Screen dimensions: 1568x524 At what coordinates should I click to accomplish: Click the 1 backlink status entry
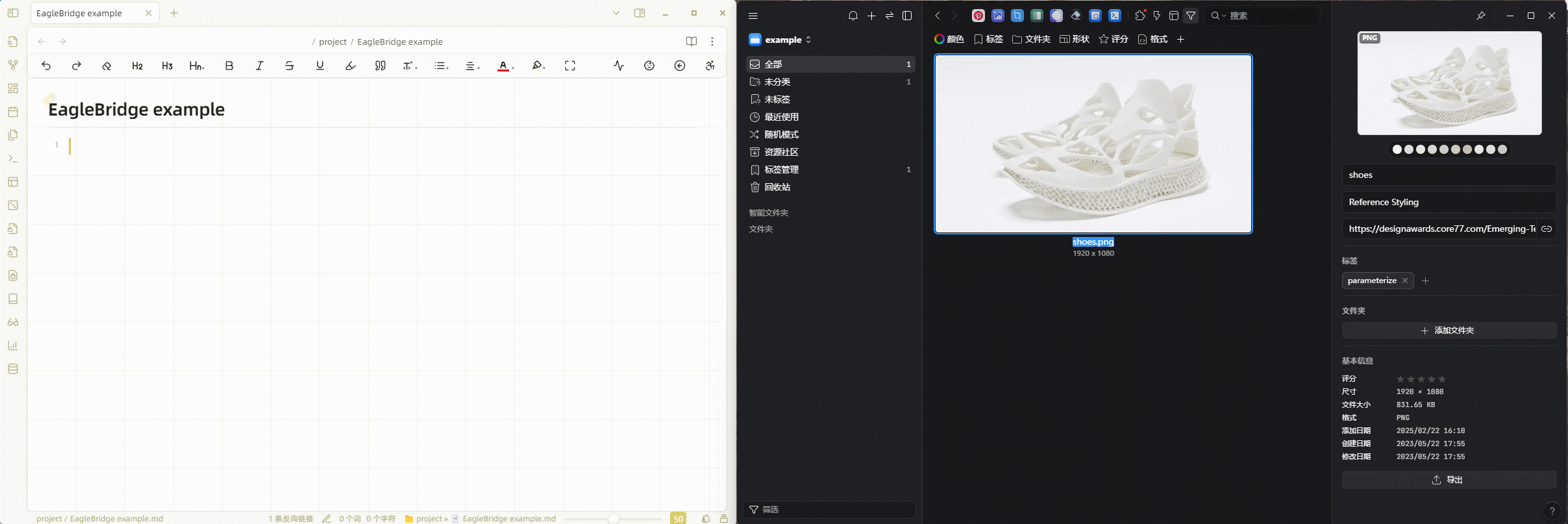(291, 519)
